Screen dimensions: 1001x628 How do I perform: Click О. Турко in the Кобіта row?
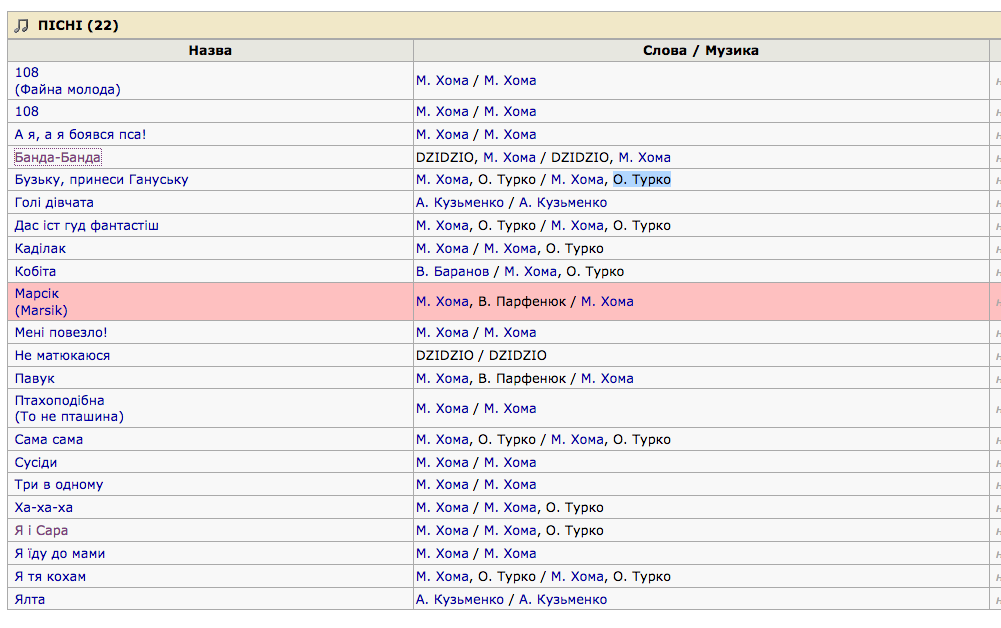click(x=595, y=272)
